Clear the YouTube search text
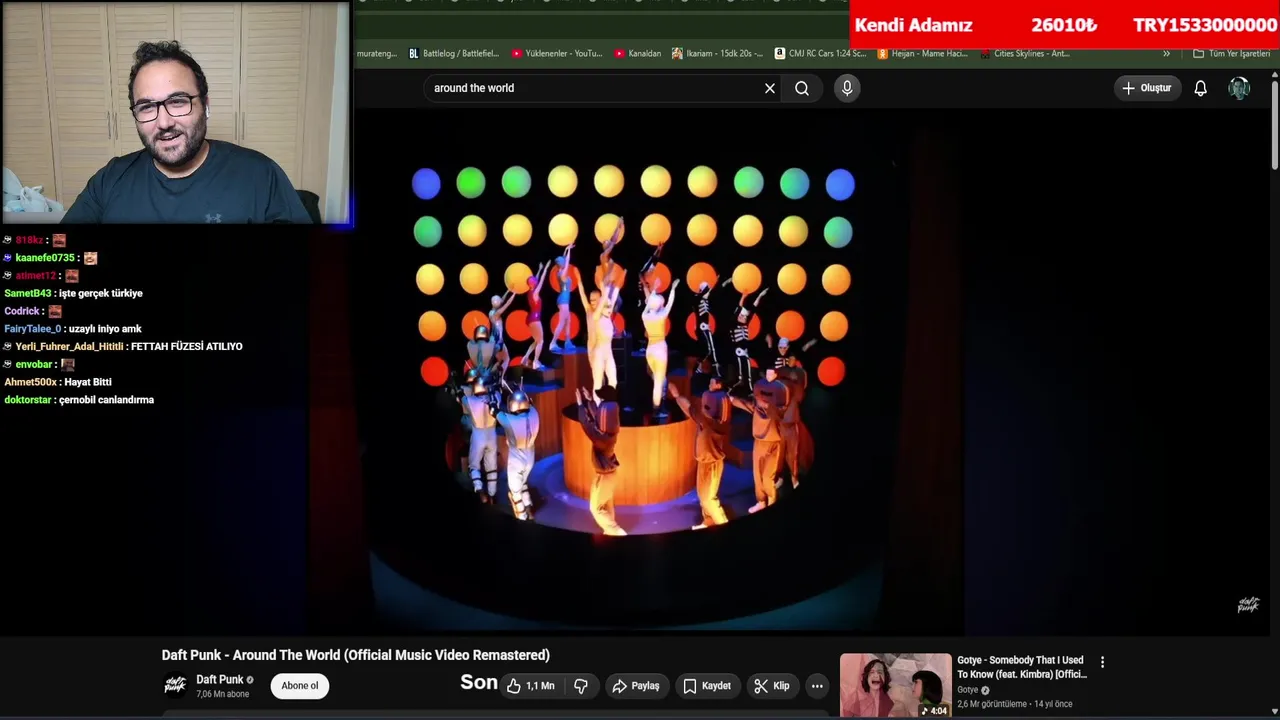This screenshot has height=720, width=1280. 770,88
